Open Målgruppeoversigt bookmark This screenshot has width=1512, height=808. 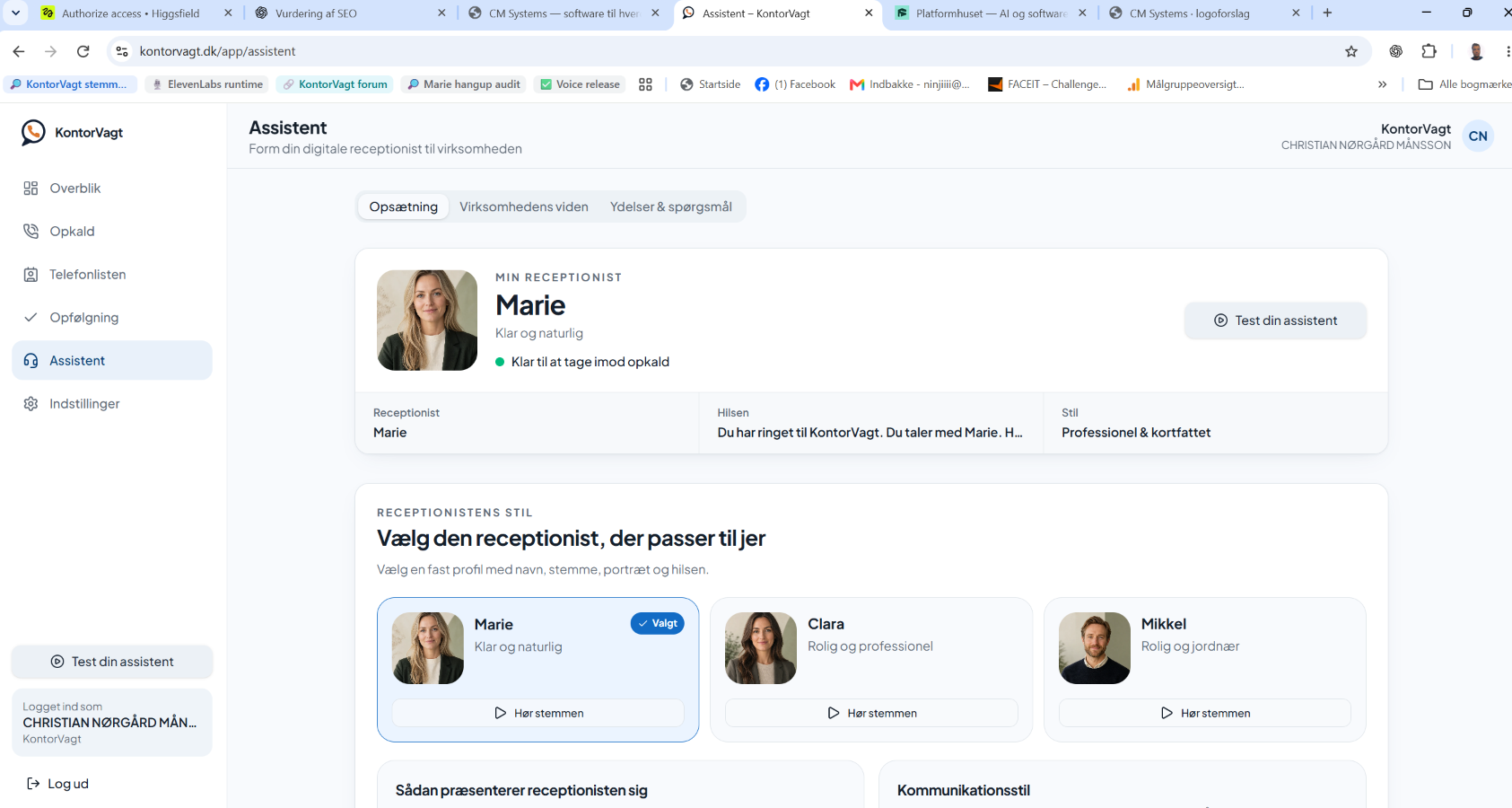pyautogui.click(x=1185, y=84)
